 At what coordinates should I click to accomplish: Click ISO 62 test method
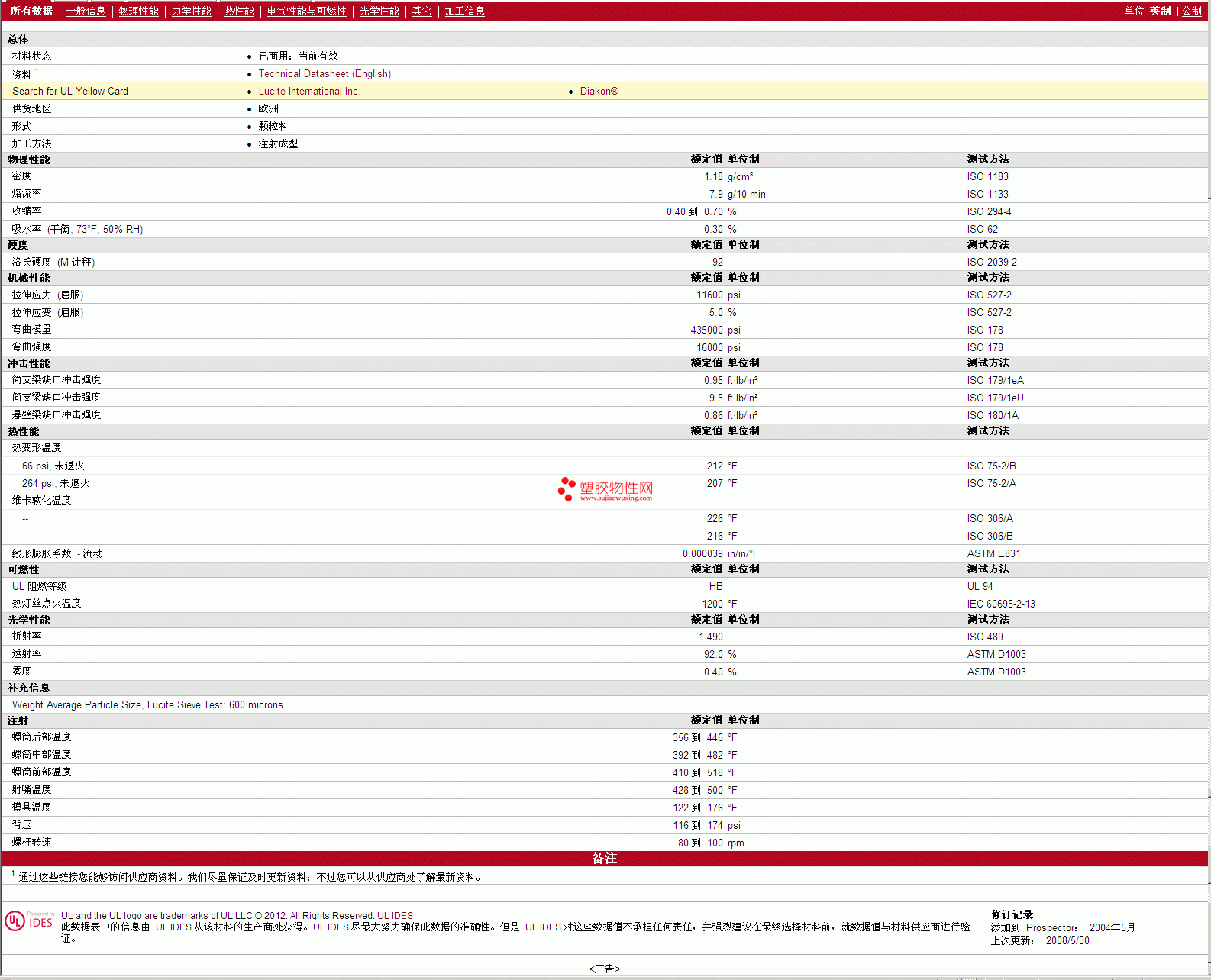click(x=982, y=230)
